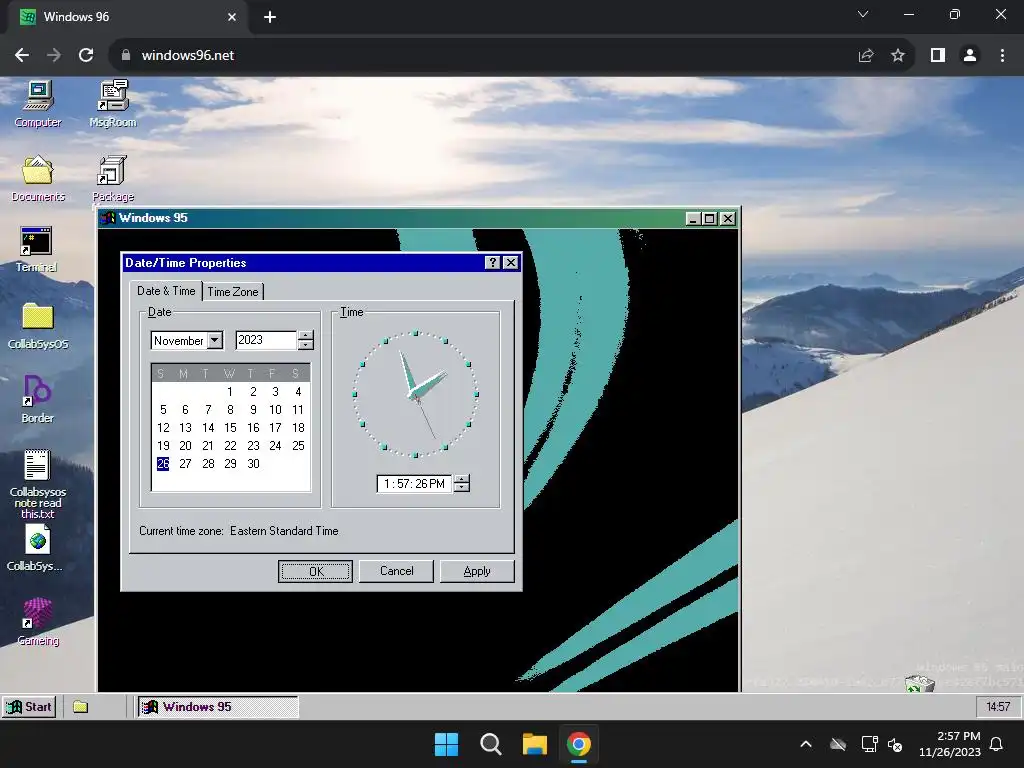Click the Windows 96 Start button
The image size is (1024, 768).
pos(29,707)
